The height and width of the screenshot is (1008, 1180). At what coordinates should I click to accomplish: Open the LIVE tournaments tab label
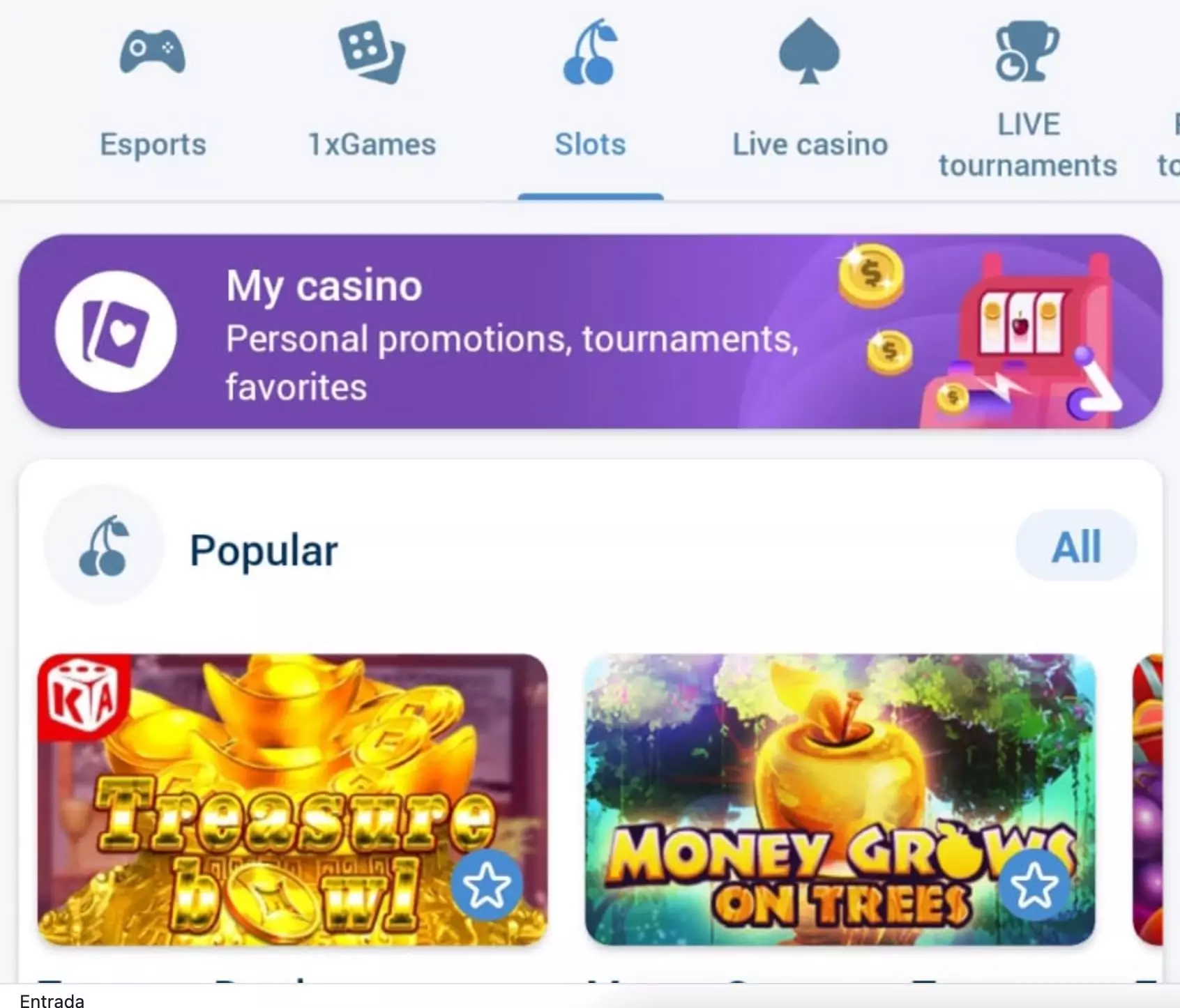pyautogui.click(x=1028, y=145)
